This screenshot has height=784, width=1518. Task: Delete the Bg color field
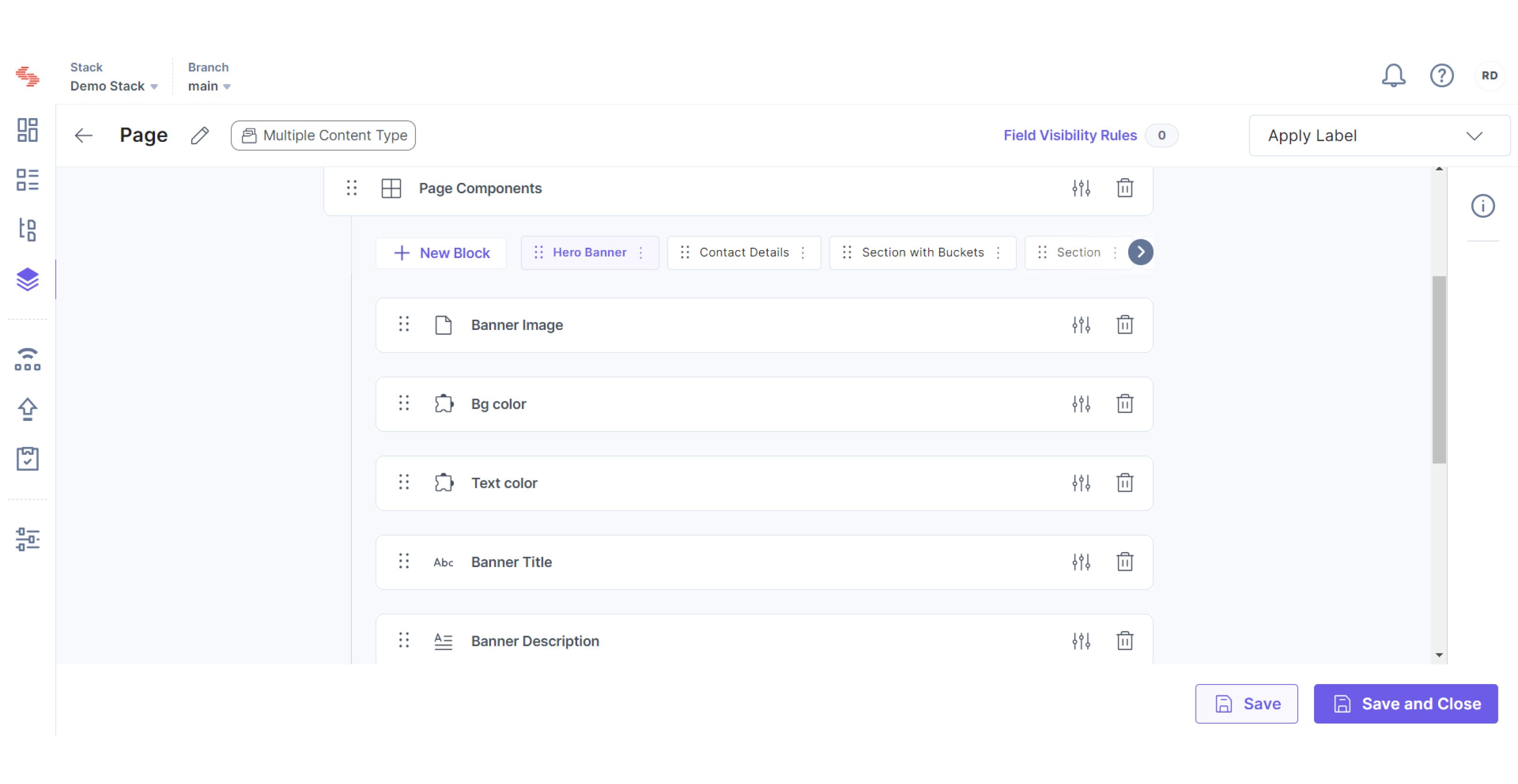(x=1124, y=404)
